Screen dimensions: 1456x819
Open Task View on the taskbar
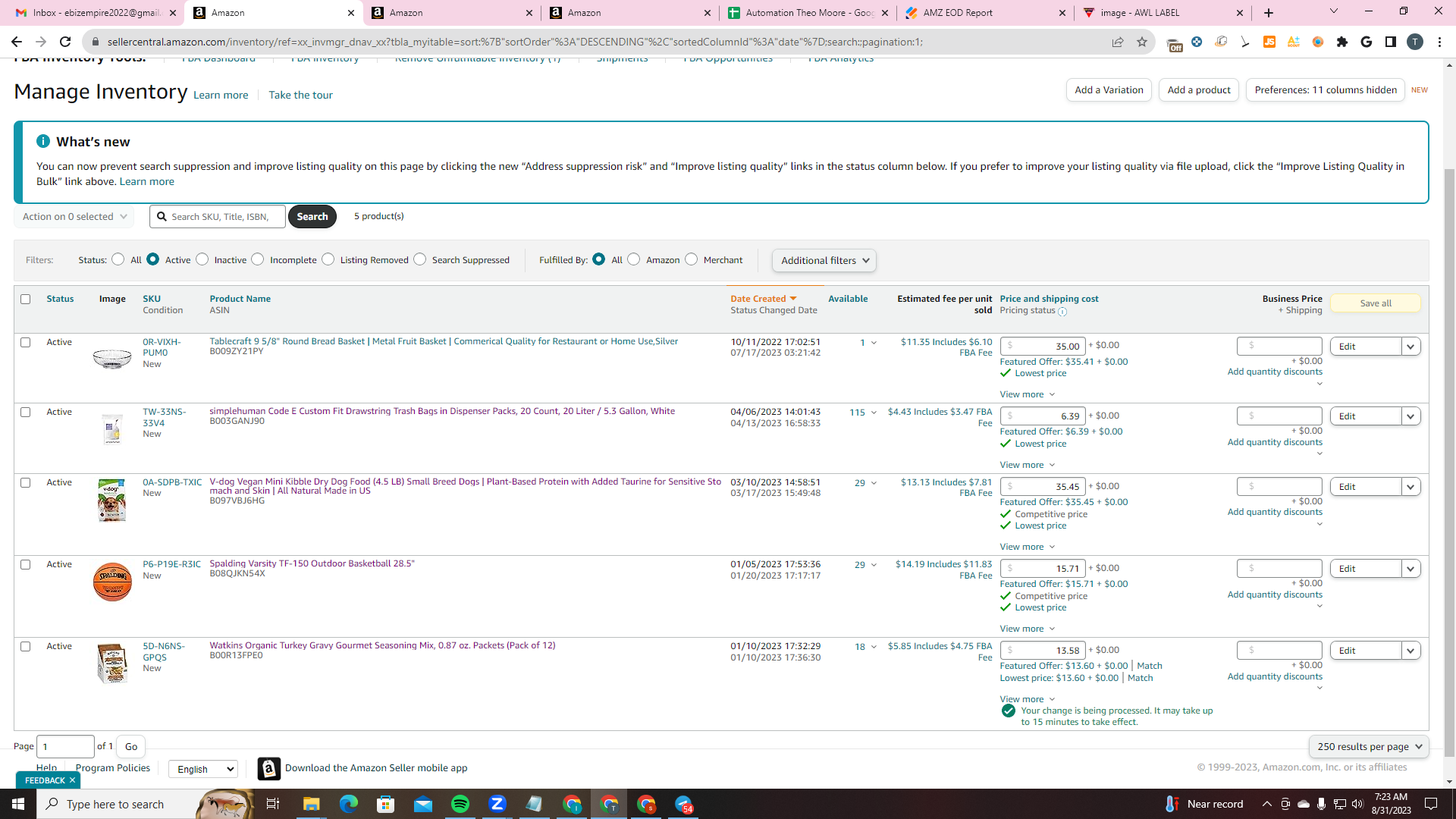click(273, 804)
